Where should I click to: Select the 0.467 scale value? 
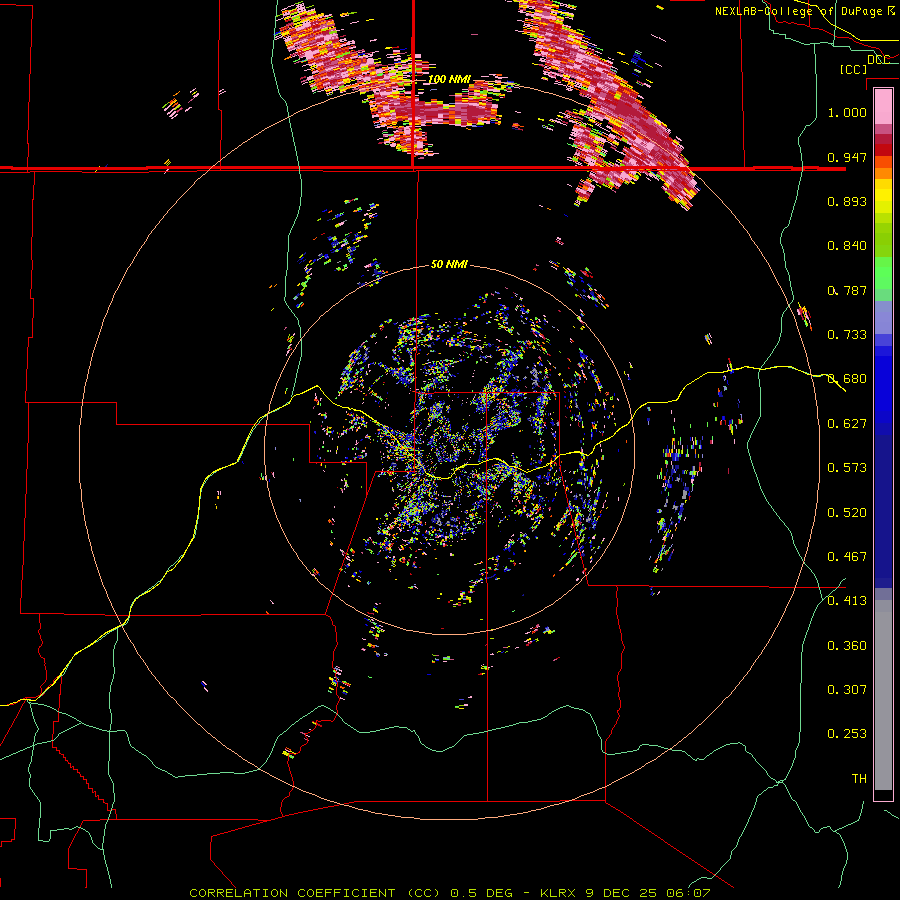(847, 556)
